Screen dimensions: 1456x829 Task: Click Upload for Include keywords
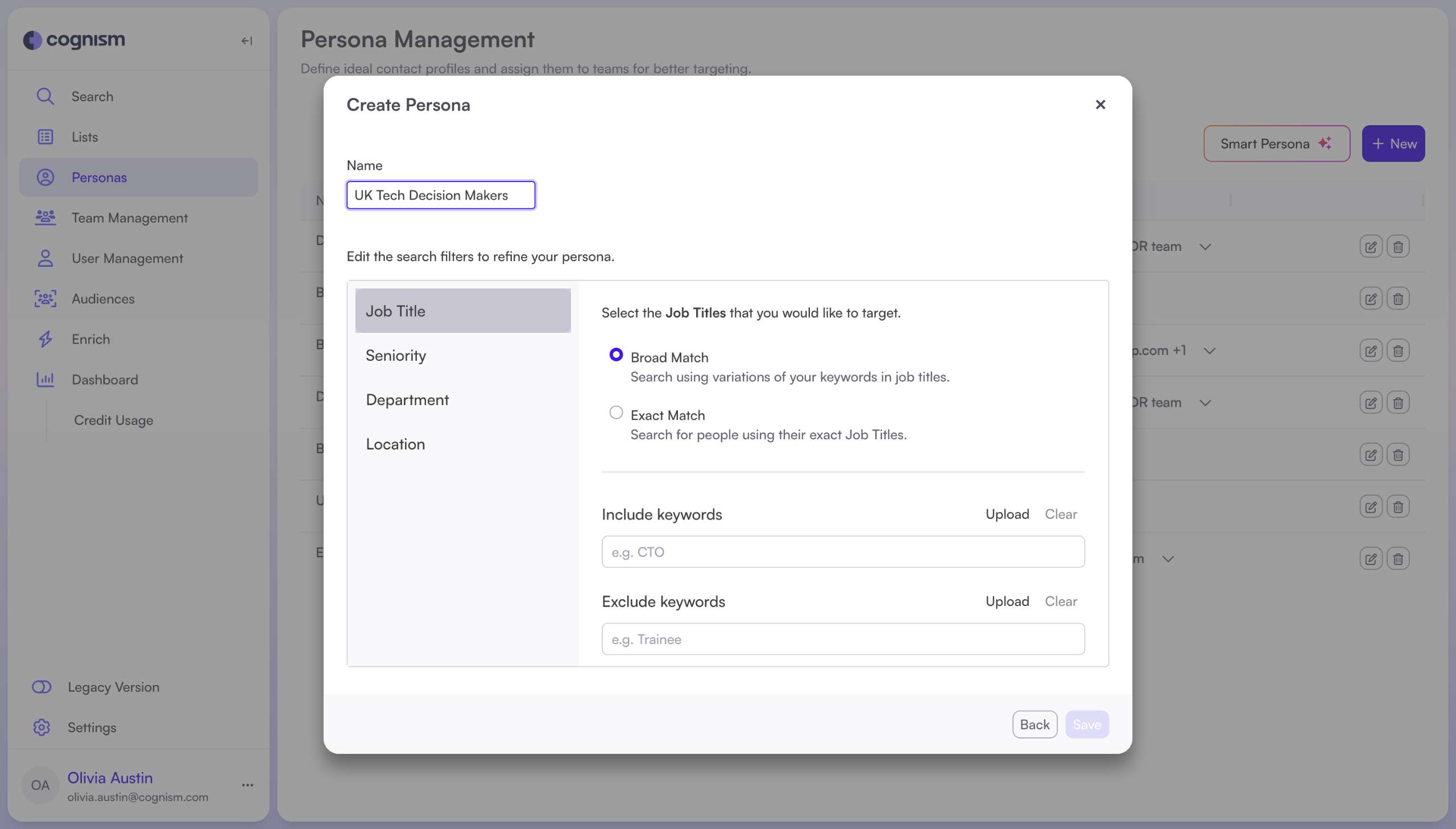1007,514
